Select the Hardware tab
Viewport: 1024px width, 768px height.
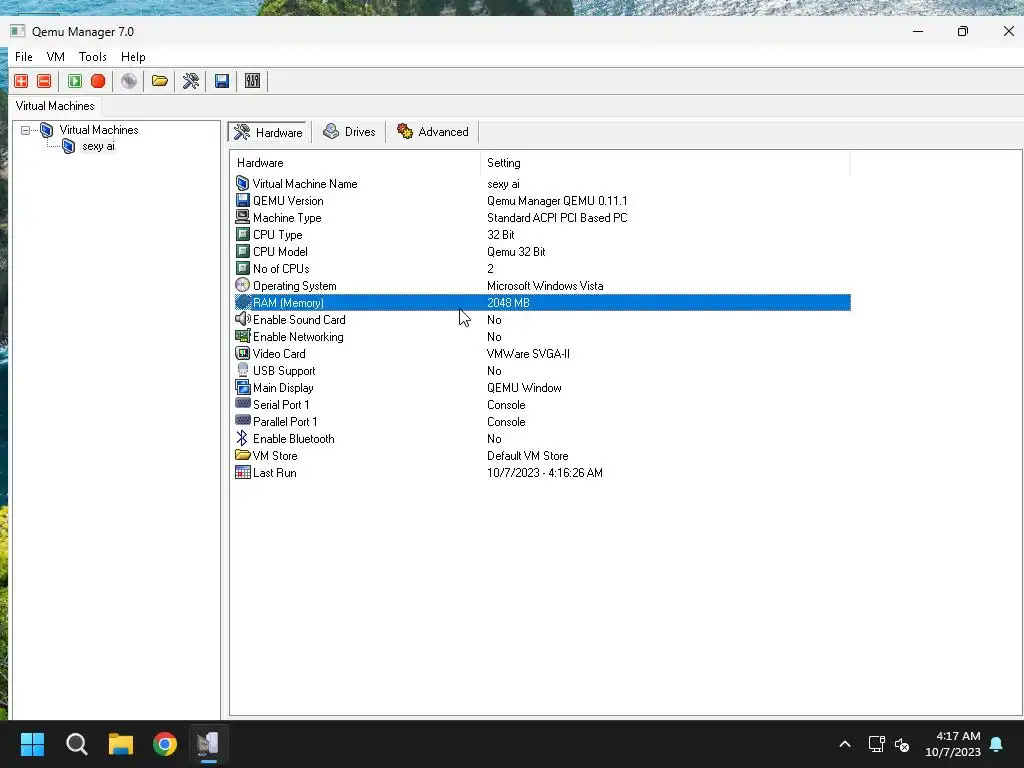(x=268, y=132)
